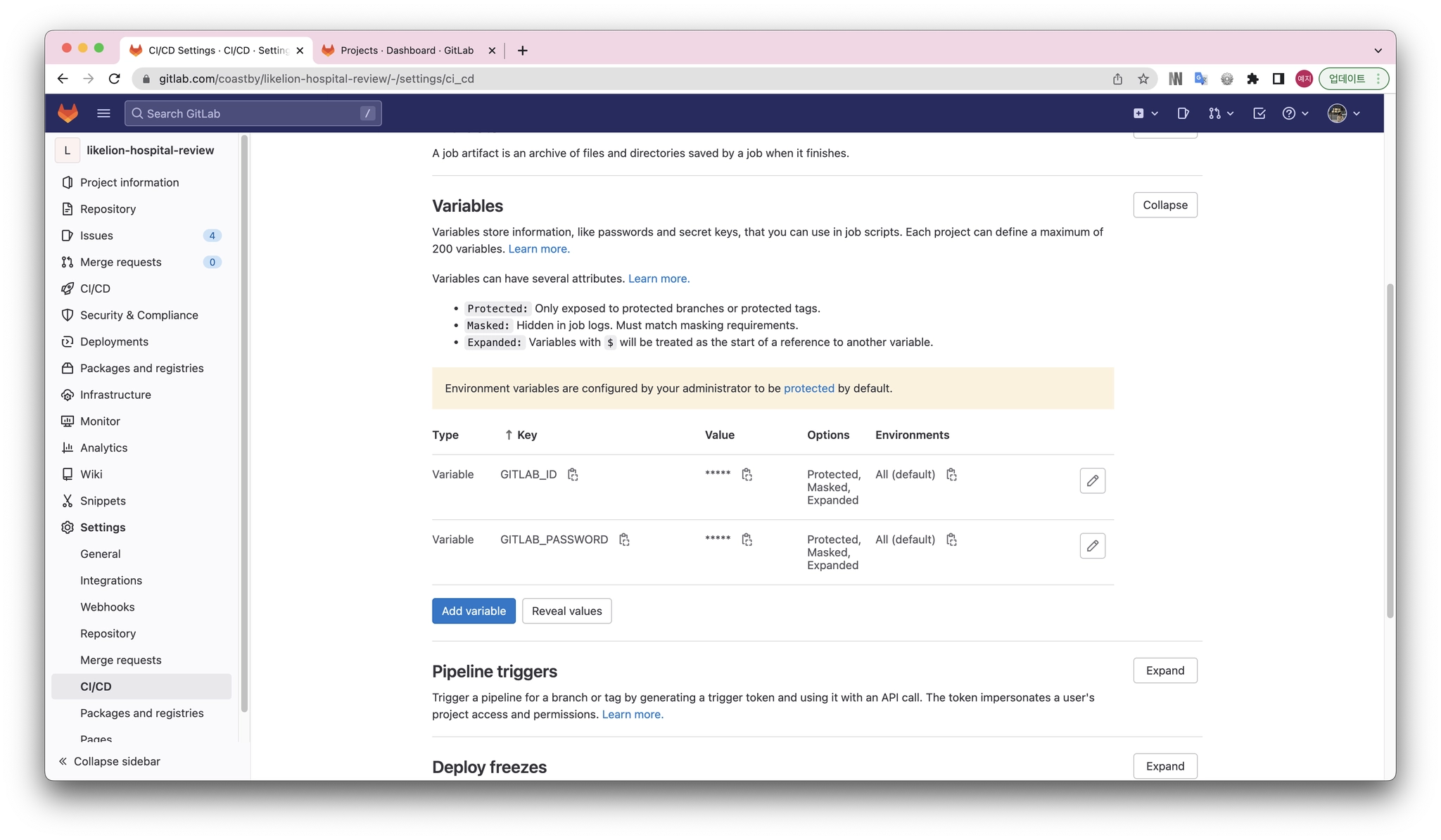
Task: Reveal values of the variables
Action: [x=566, y=611]
